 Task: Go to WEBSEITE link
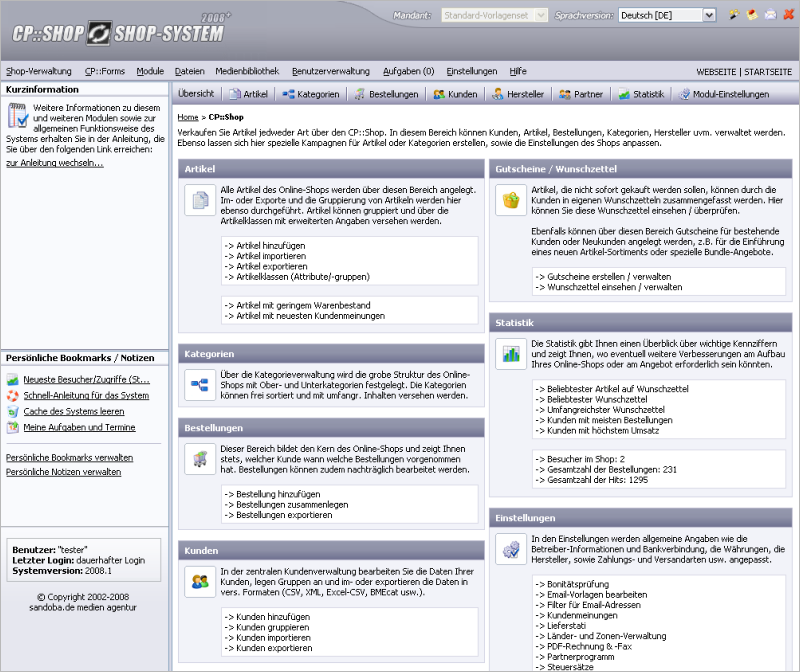click(716, 72)
